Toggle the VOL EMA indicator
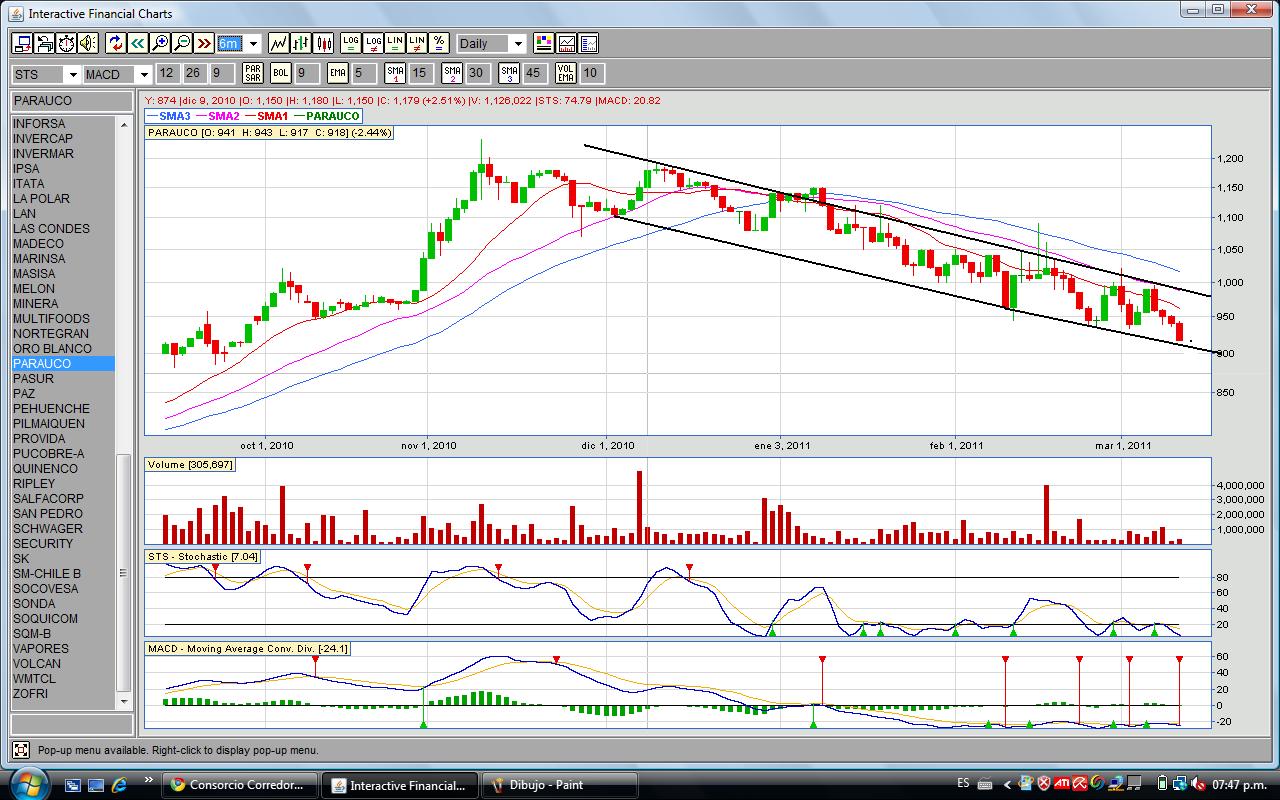 (x=566, y=73)
